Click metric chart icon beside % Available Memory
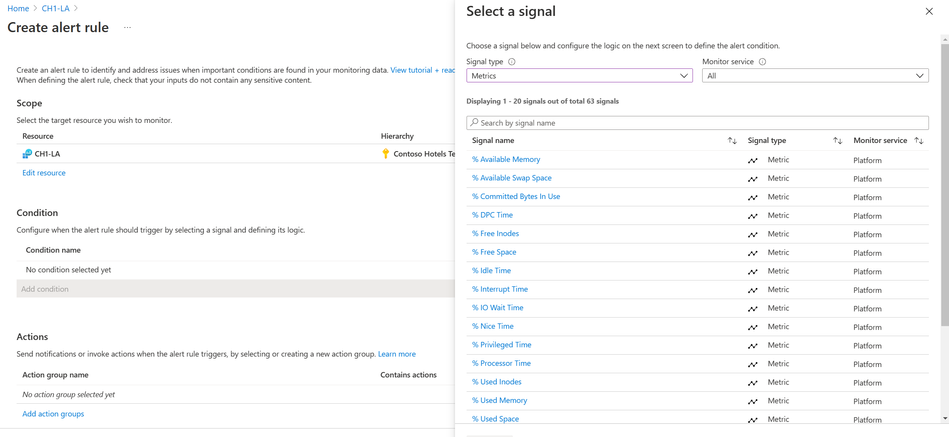 tap(753, 160)
